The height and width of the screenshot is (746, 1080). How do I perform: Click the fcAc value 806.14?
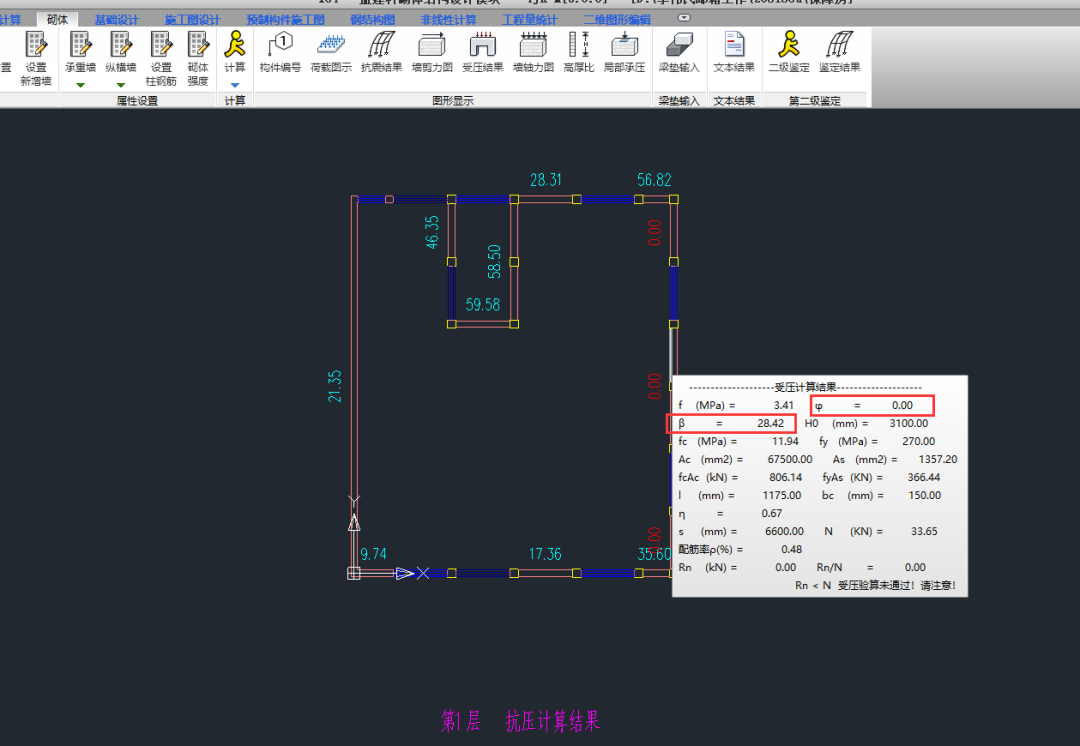click(x=785, y=477)
